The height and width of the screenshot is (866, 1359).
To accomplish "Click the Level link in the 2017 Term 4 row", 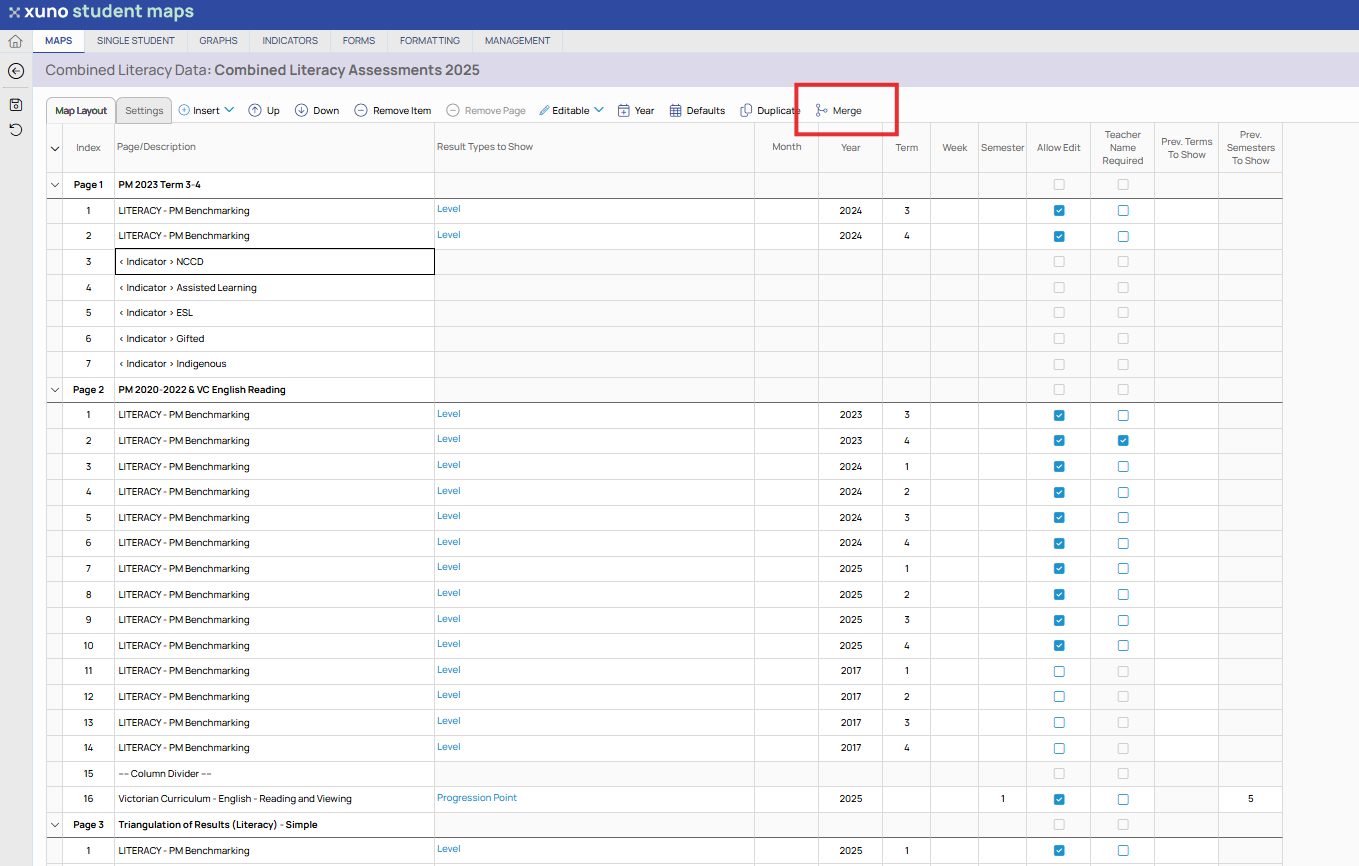I will pyautogui.click(x=449, y=747).
